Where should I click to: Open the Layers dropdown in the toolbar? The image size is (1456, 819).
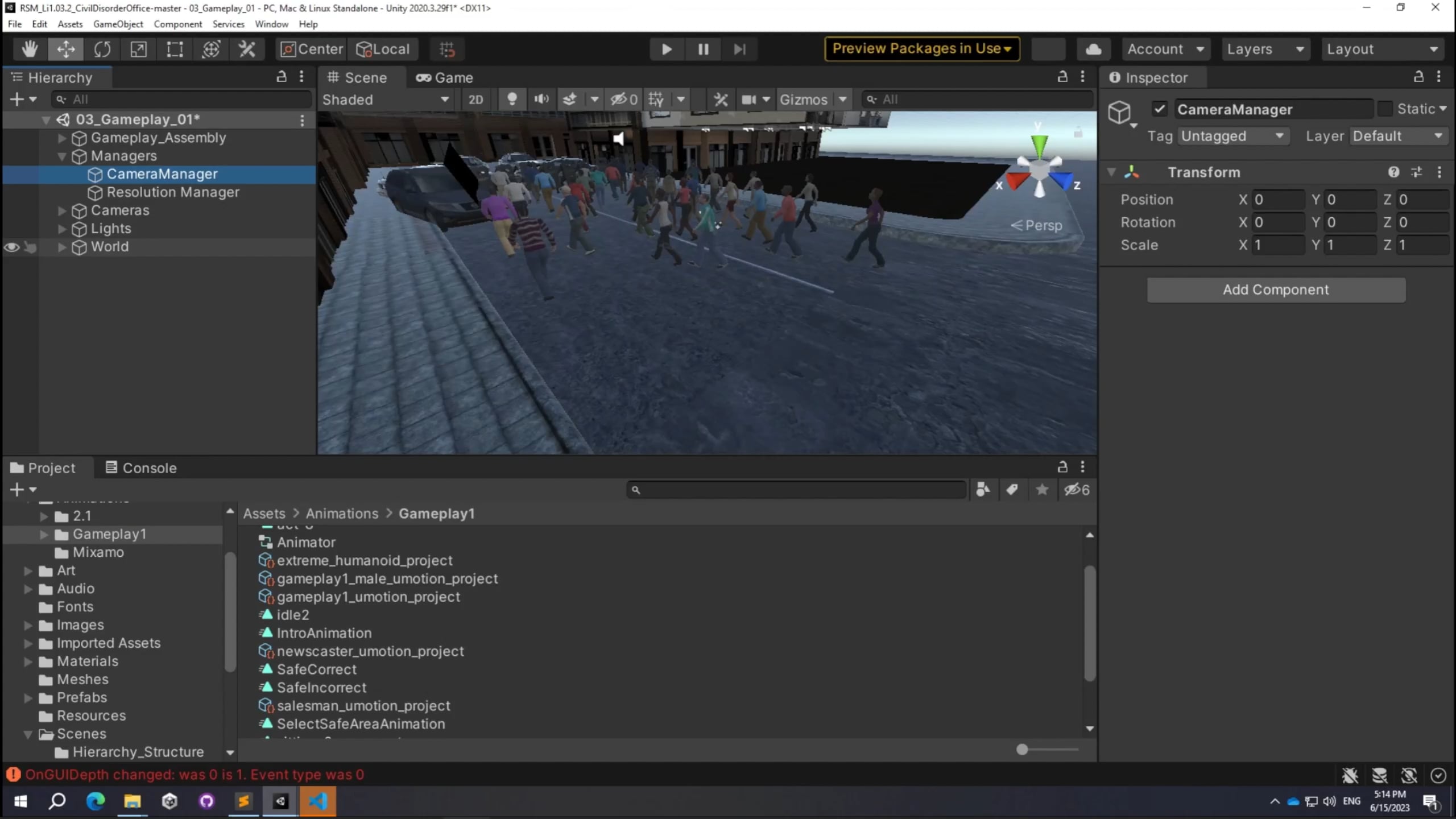(x=1265, y=49)
